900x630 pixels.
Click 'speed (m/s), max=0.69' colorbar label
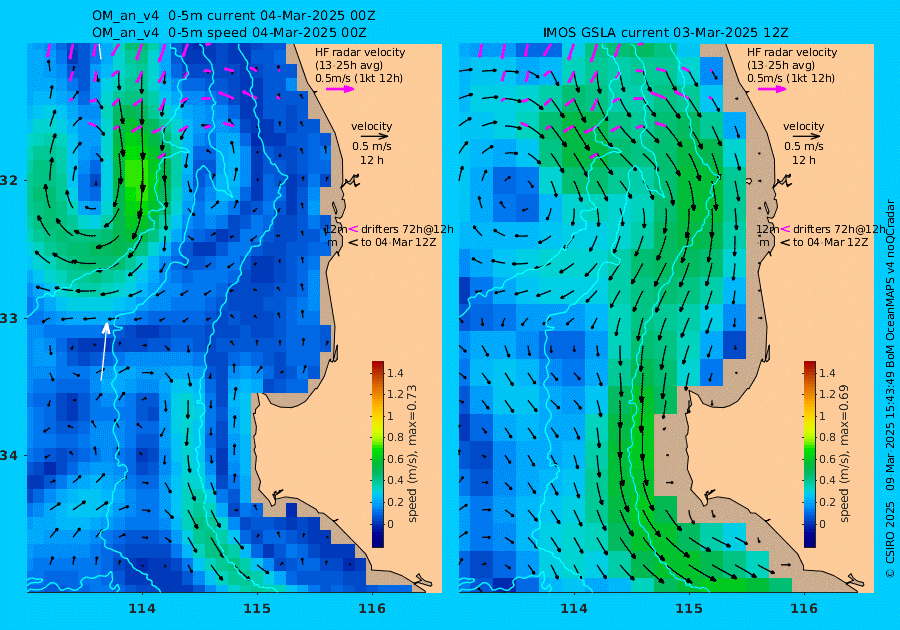click(844, 453)
